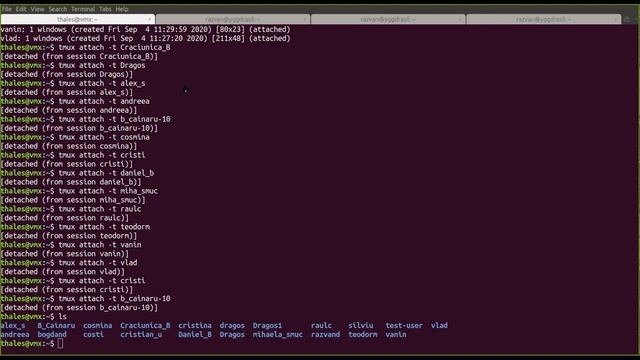Screen dimensions: 640x360
Task: Click the teodorm directory in ls output
Action: tap(363, 335)
